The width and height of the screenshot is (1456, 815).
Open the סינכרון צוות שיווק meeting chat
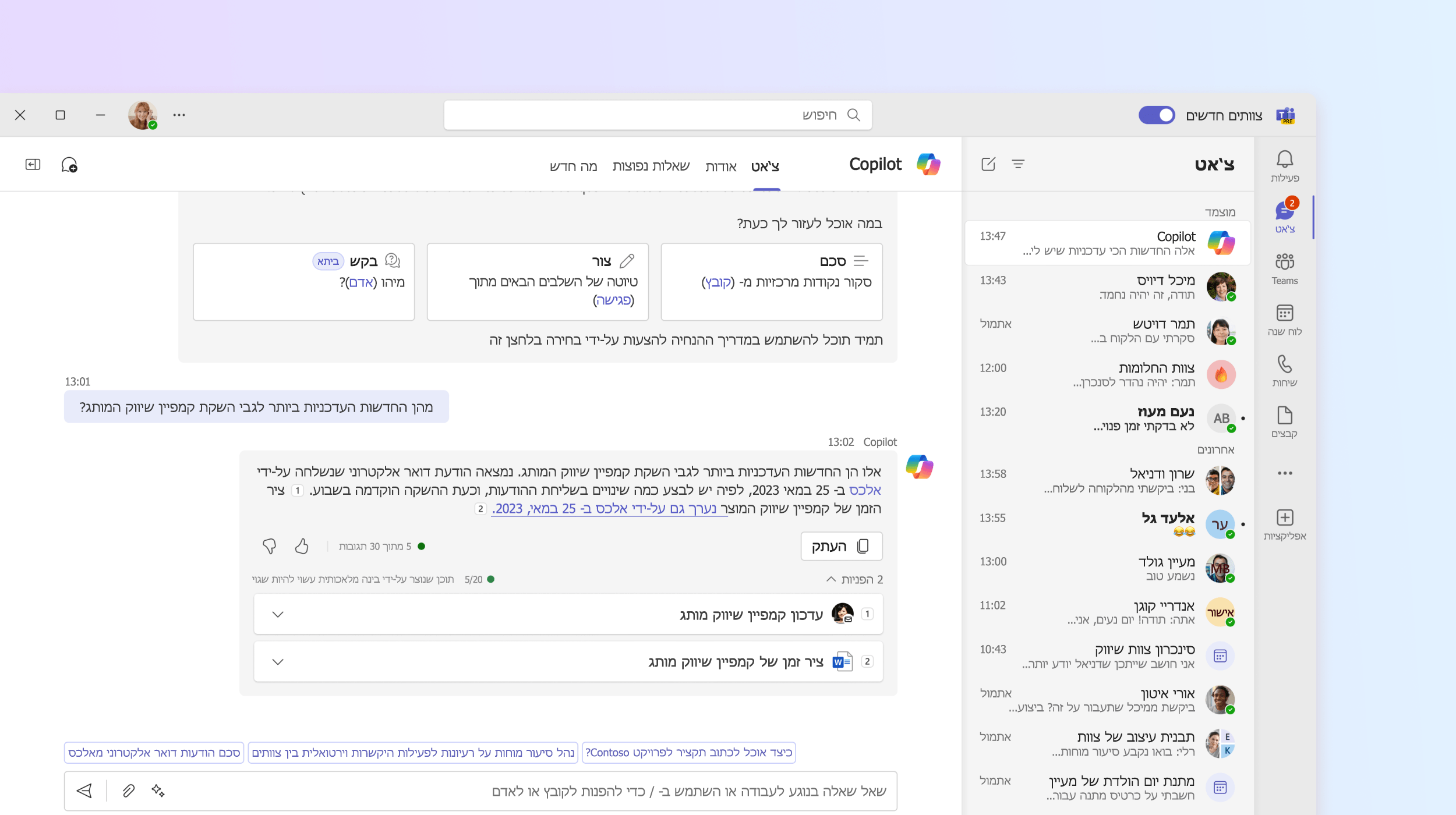click(1107, 656)
